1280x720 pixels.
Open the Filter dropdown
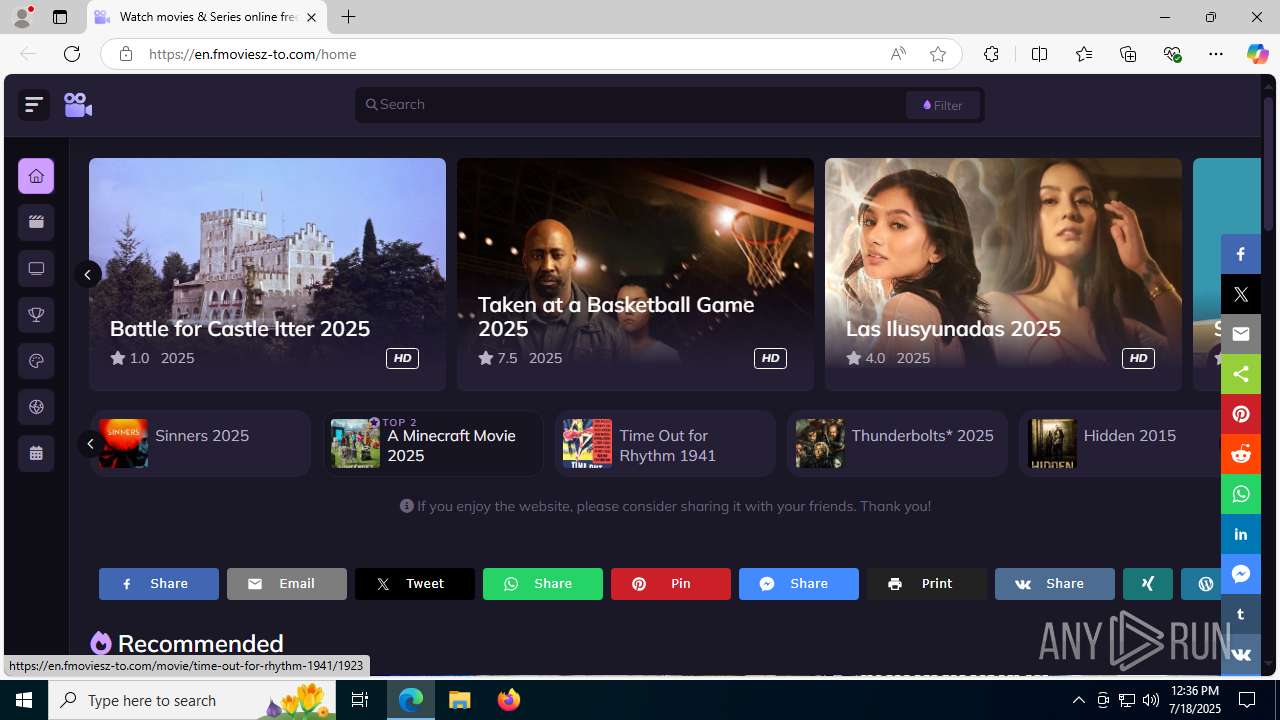click(943, 105)
